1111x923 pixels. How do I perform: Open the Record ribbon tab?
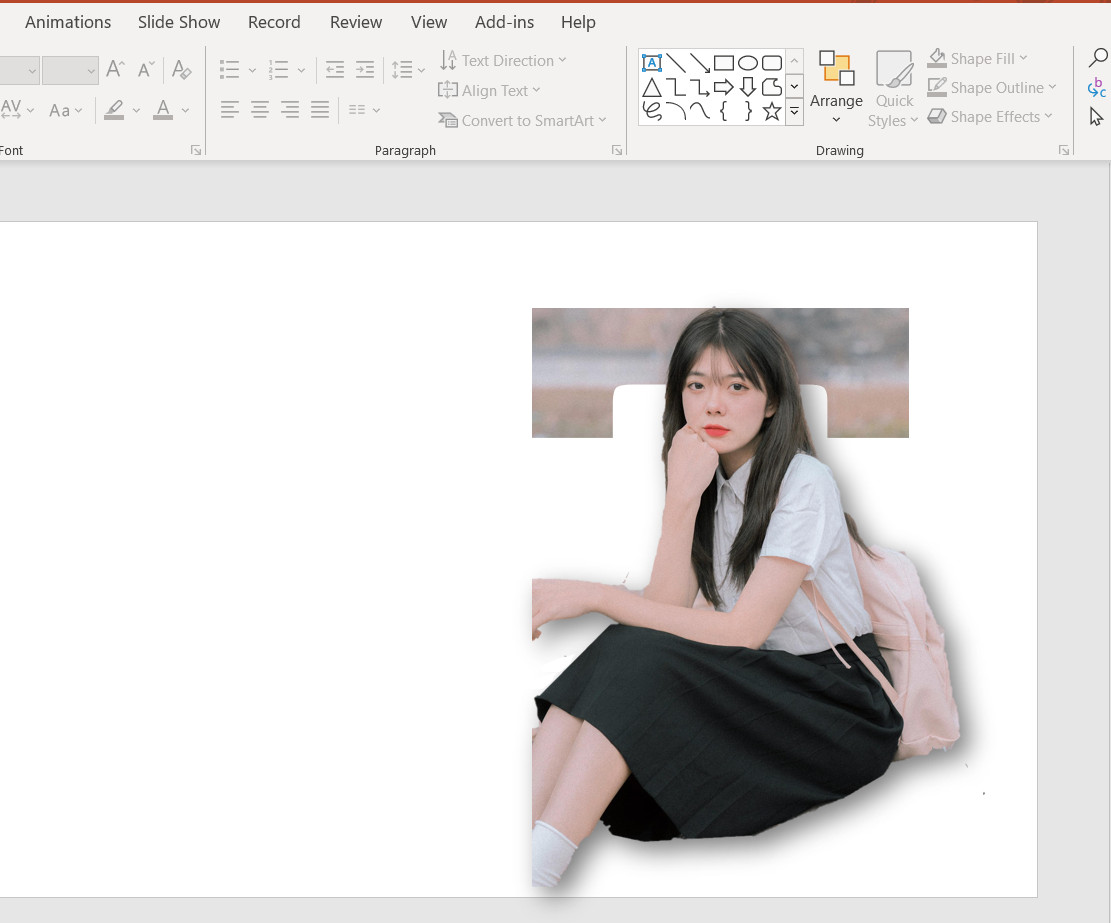[x=274, y=22]
